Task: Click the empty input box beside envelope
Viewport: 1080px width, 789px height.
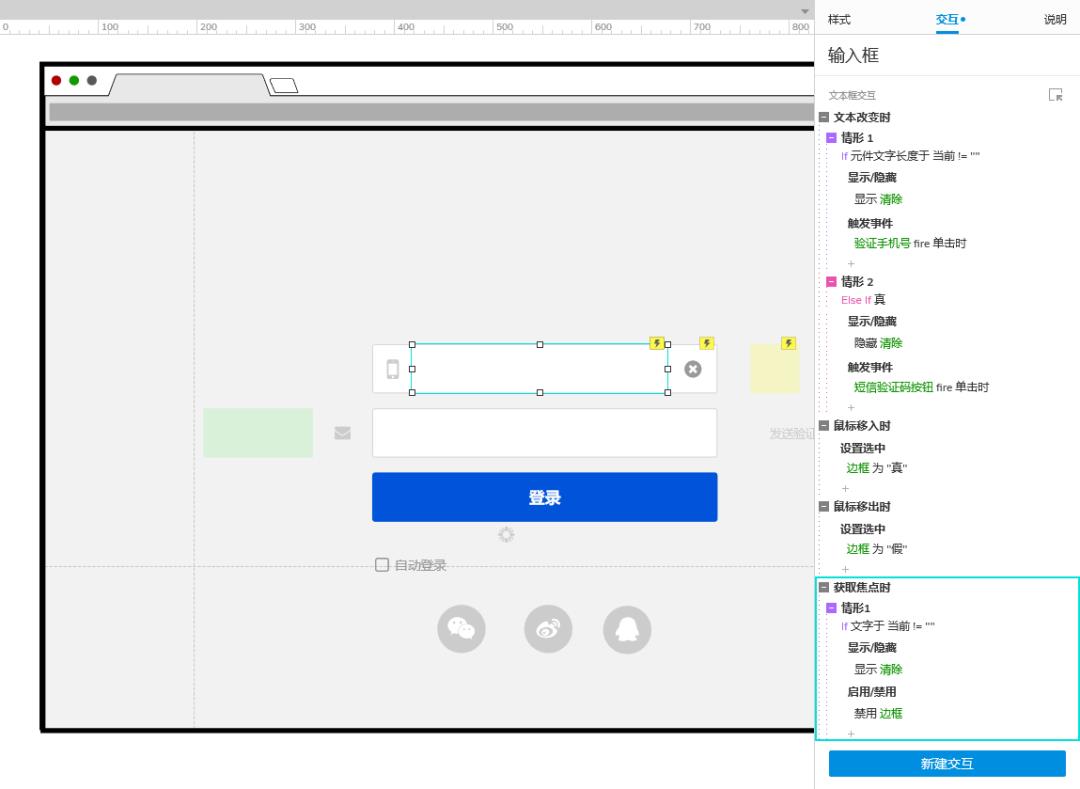Action: [545, 433]
